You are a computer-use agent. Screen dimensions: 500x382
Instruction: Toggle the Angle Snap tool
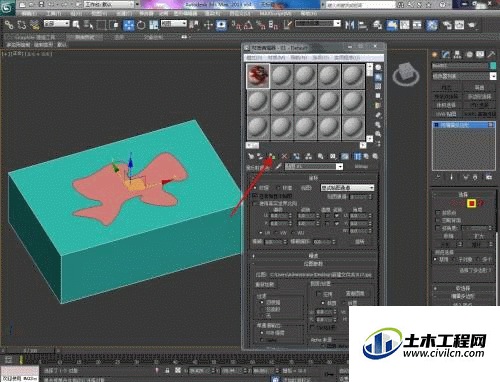tap(248, 25)
